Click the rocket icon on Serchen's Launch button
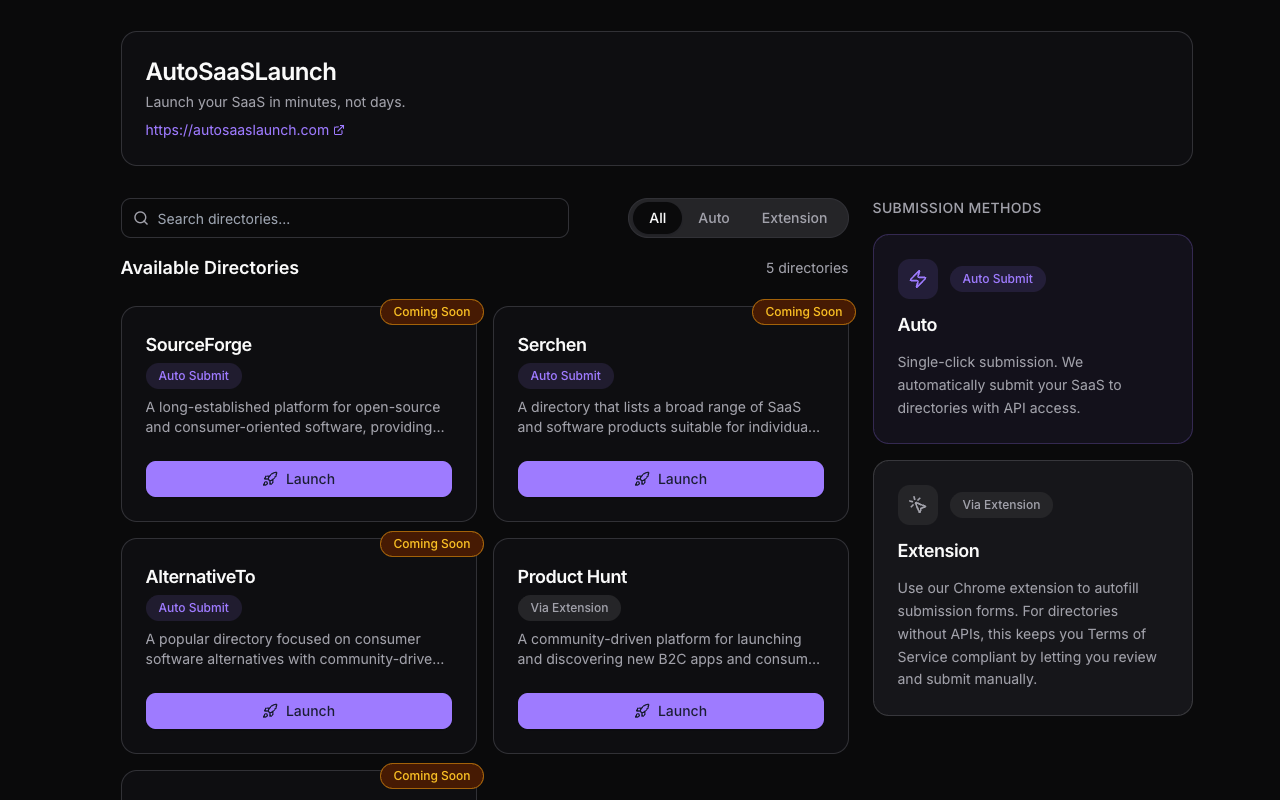Viewport: 1280px width, 800px height. [x=642, y=478]
